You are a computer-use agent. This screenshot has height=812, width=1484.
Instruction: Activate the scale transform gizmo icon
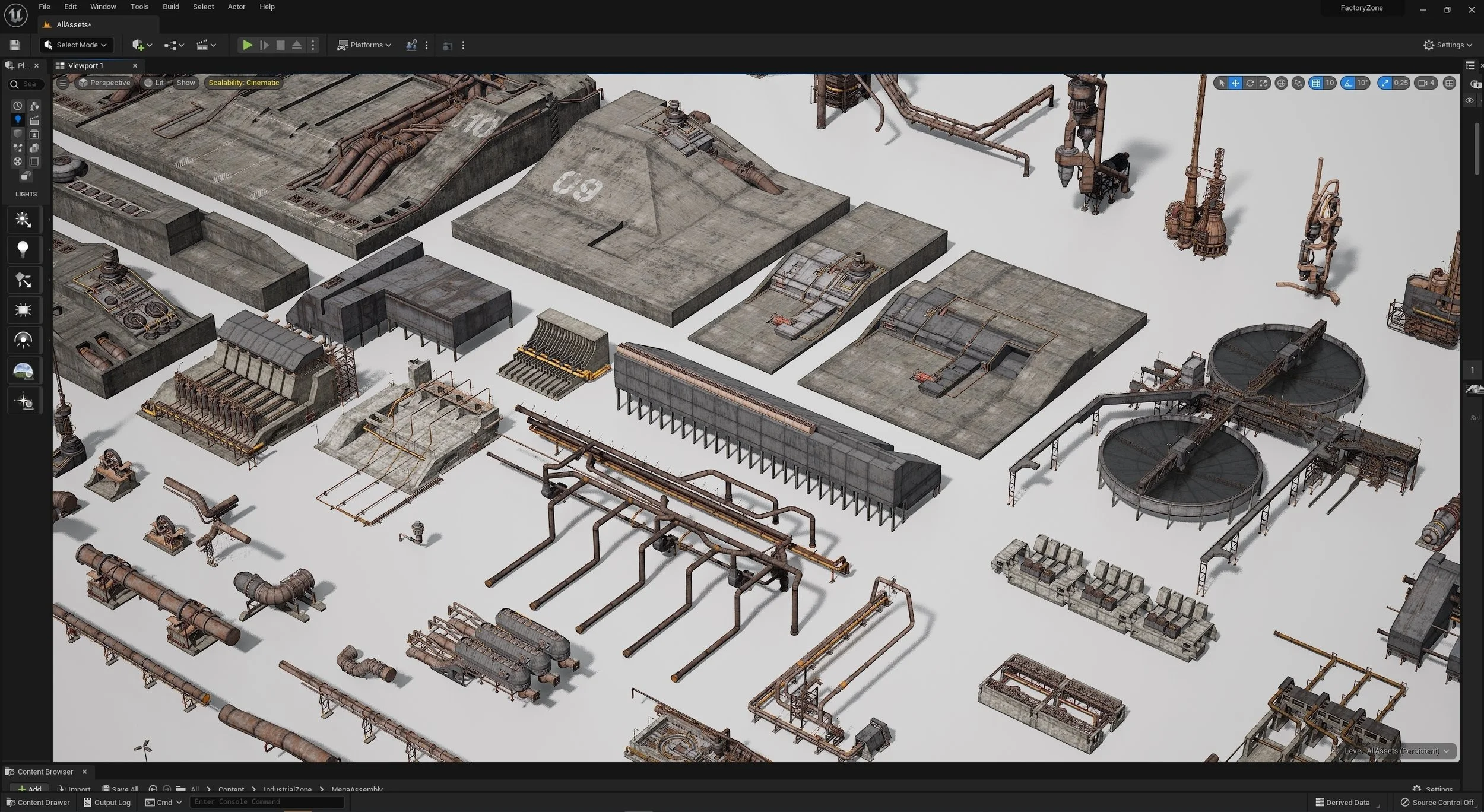(x=1264, y=83)
